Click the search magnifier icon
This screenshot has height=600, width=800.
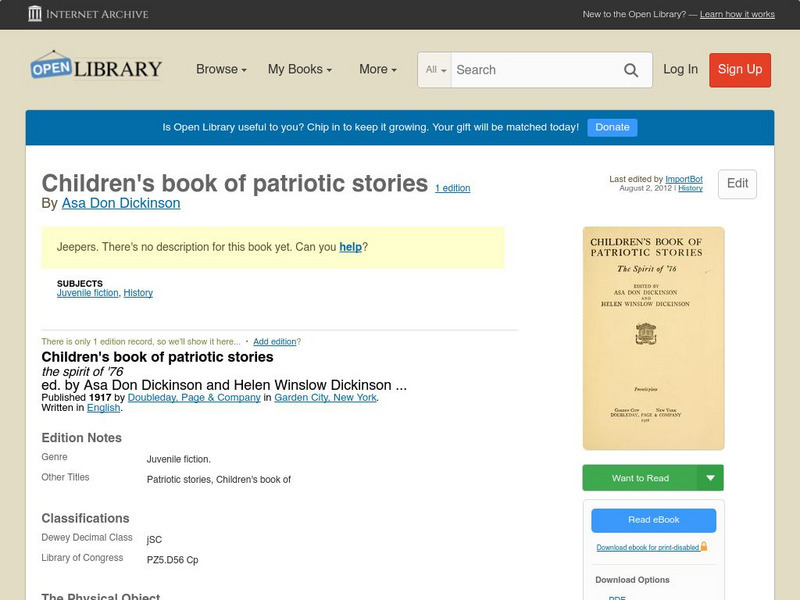coord(630,70)
